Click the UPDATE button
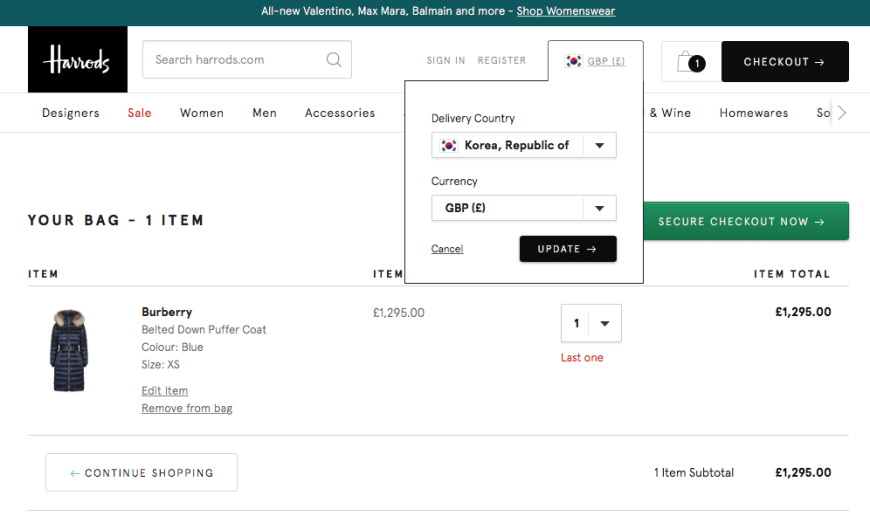This screenshot has width=870, height=516. click(x=568, y=249)
